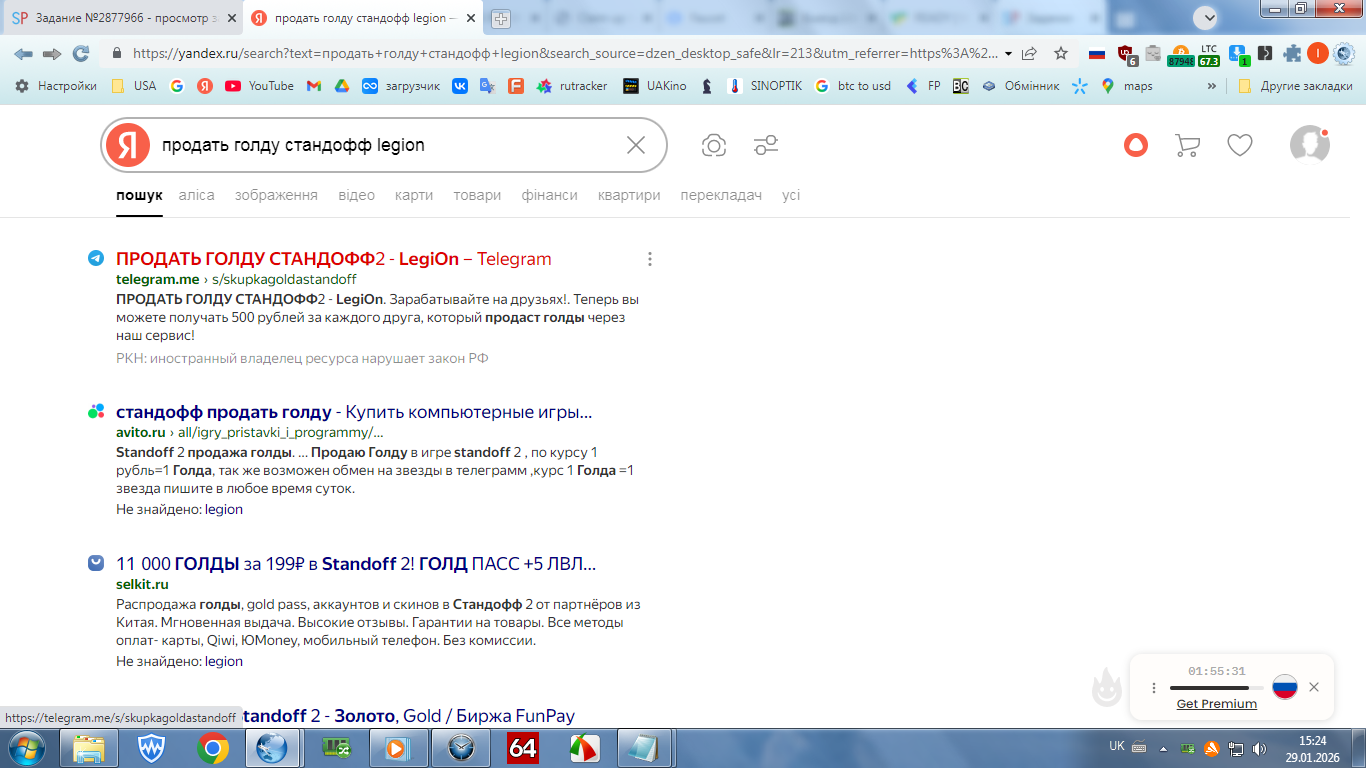Open the shopping cart icon

tap(1188, 146)
